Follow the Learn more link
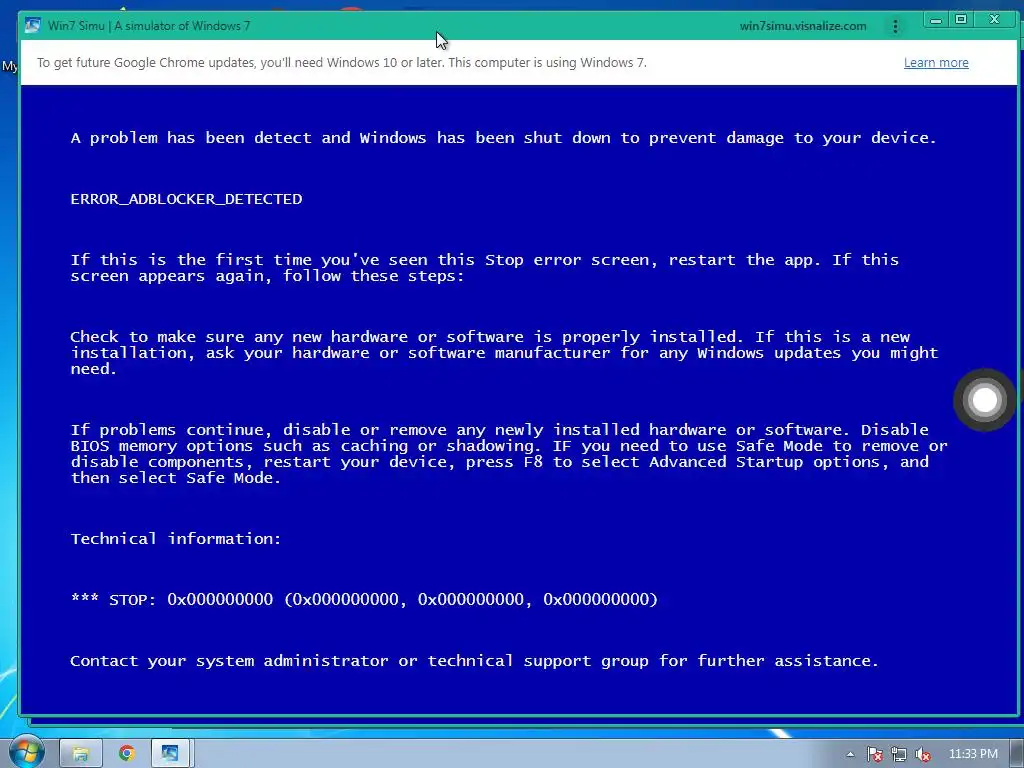Viewport: 1024px width, 768px height. (x=936, y=63)
